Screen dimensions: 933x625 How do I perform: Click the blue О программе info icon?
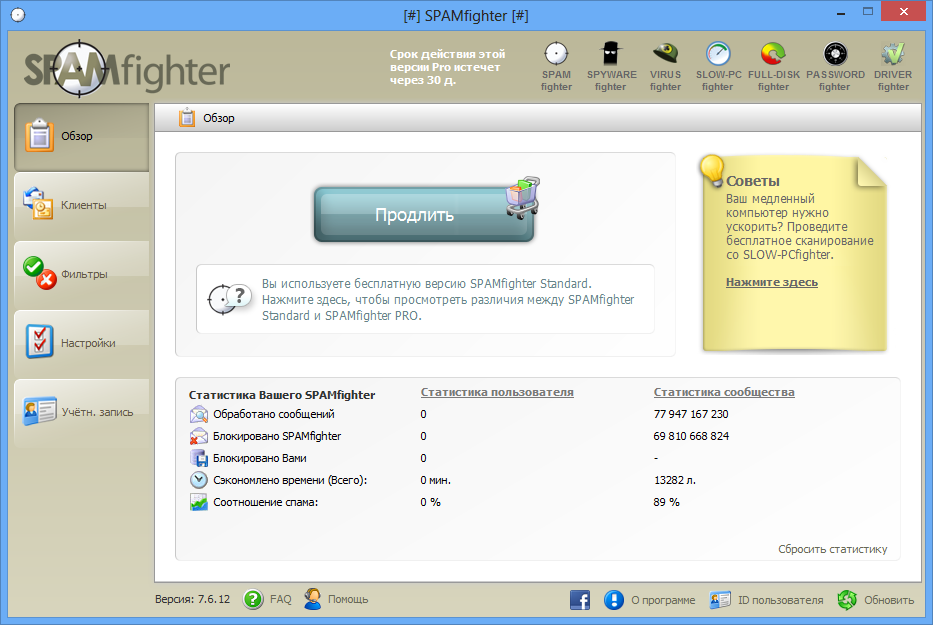click(x=613, y=599)
